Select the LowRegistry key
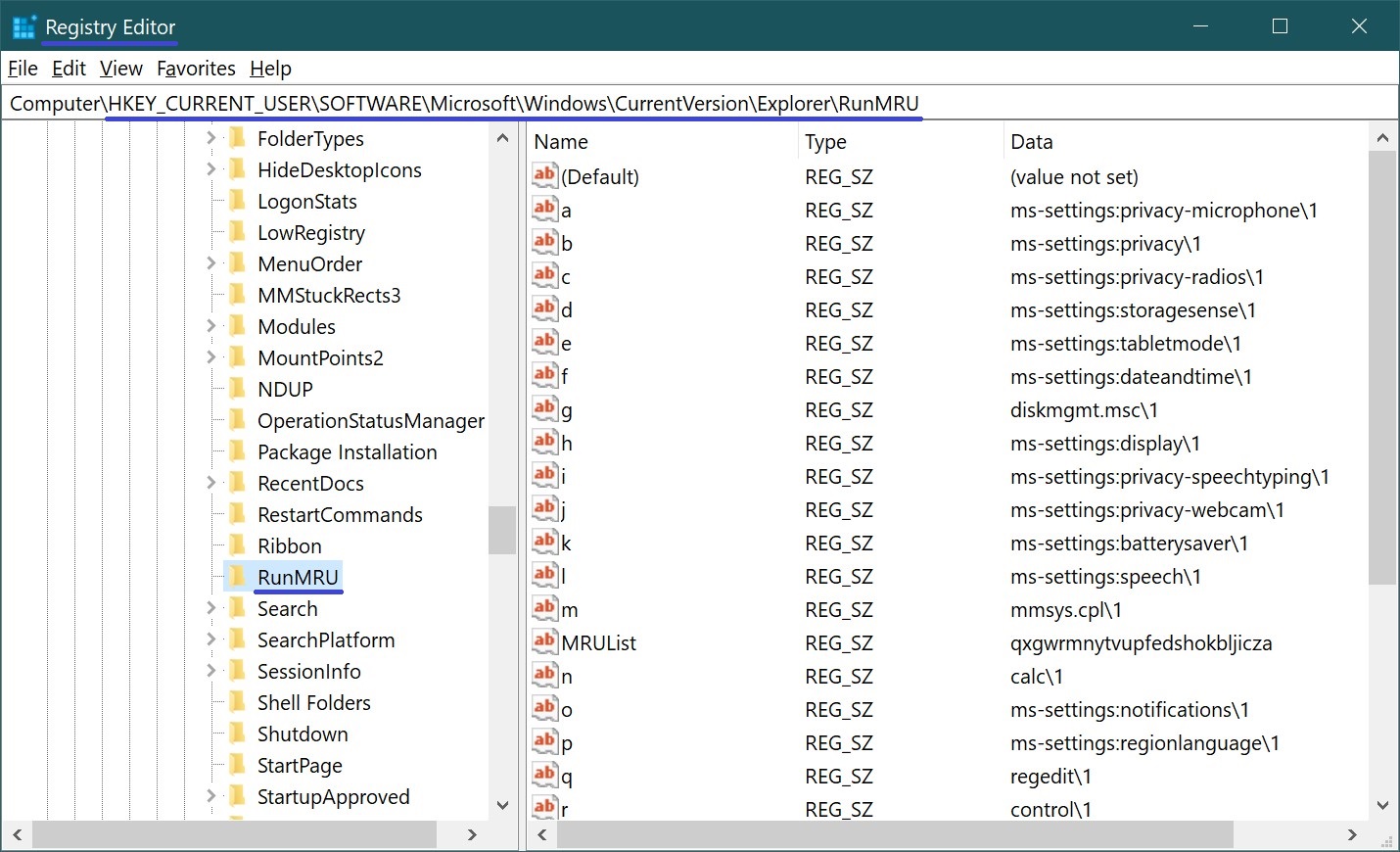 (x=311, y=232)
